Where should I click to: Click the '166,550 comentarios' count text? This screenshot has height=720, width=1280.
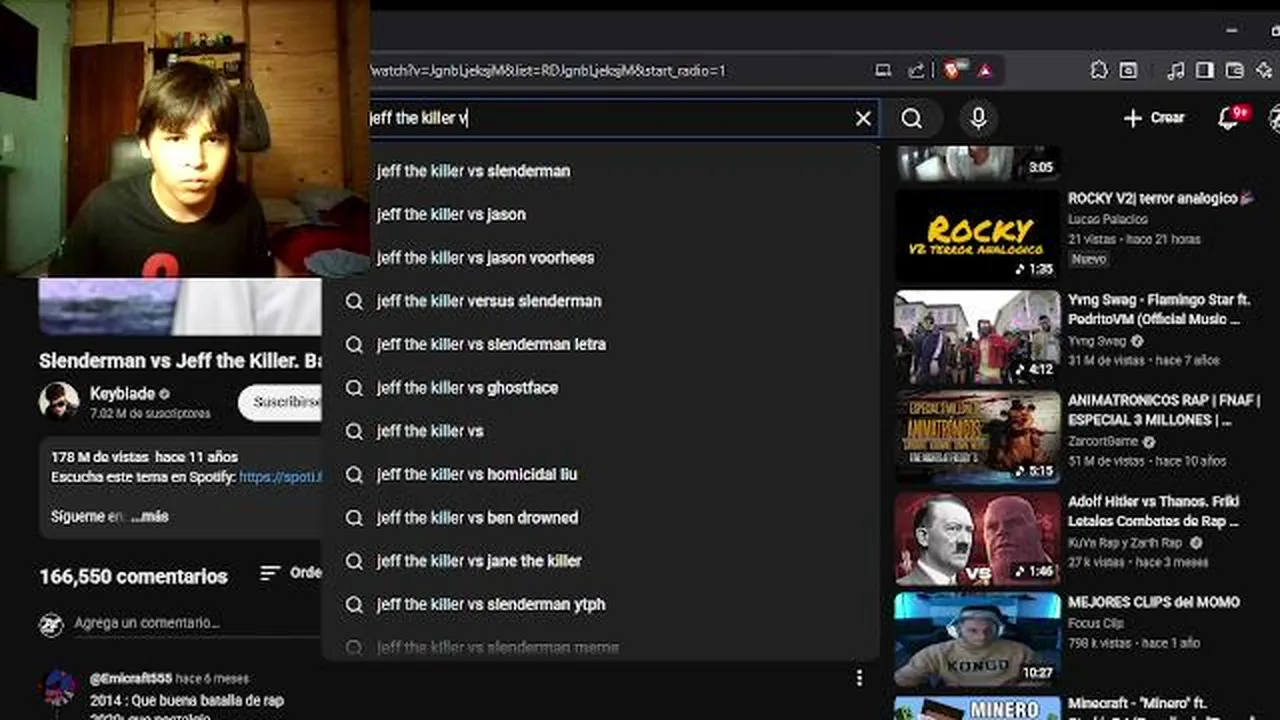point(133,576)
